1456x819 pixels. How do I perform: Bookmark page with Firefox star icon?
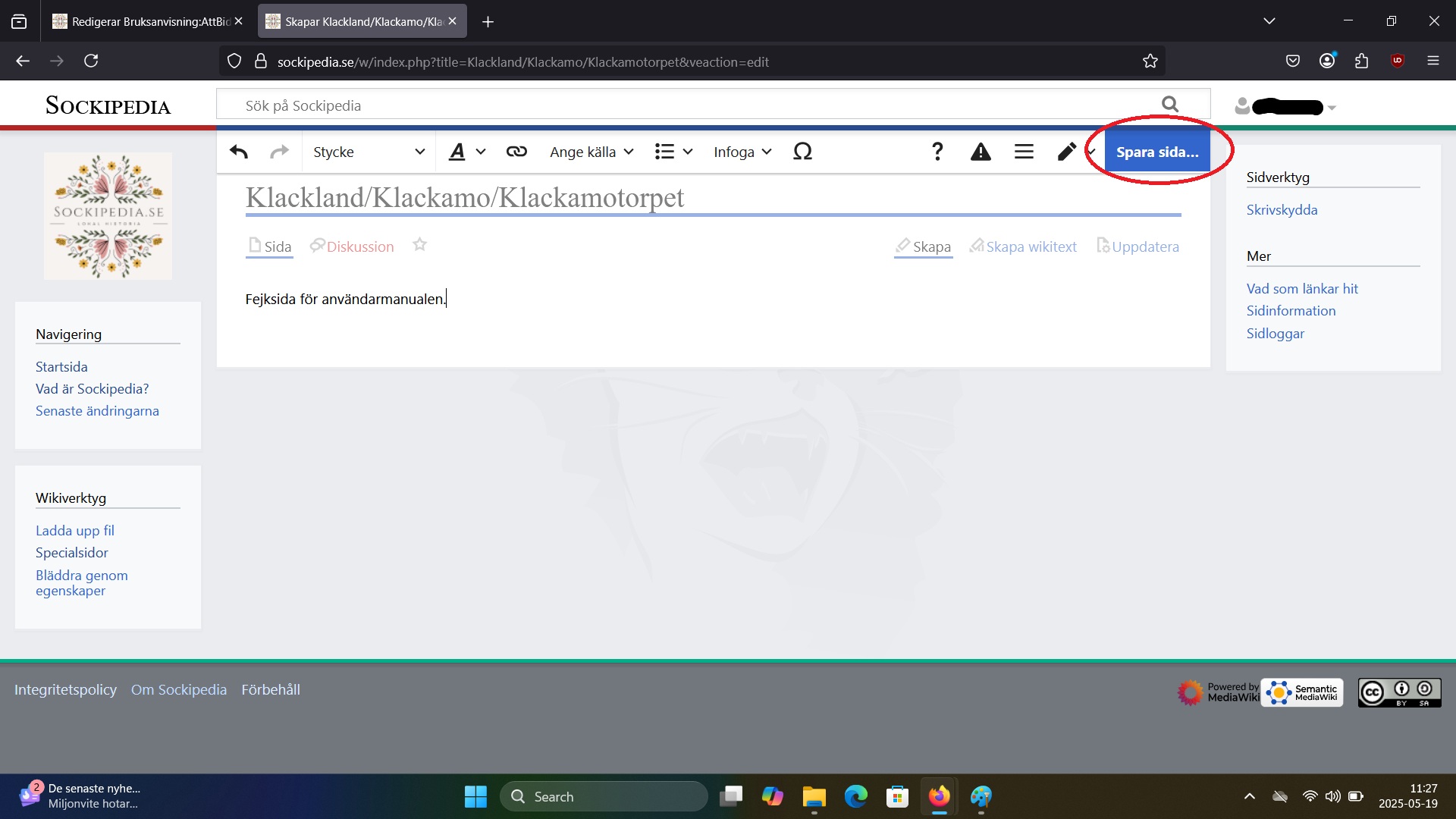coord(1150,61)
